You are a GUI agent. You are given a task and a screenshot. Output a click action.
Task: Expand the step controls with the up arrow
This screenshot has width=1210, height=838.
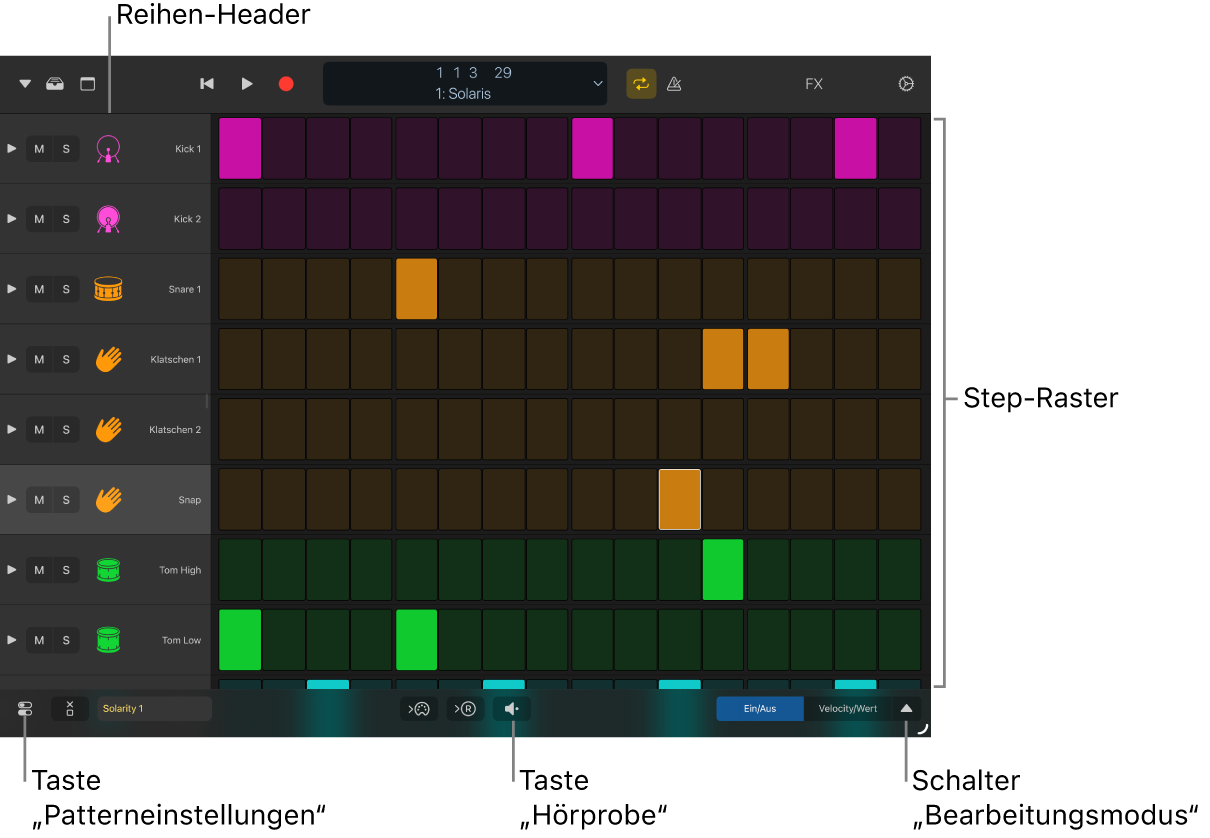(907, 708)
